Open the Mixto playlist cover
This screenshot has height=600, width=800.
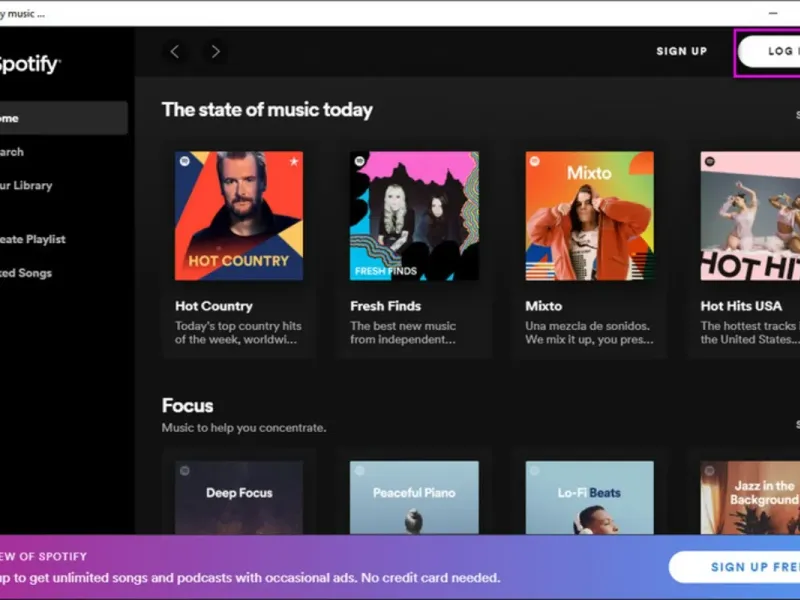589,216
